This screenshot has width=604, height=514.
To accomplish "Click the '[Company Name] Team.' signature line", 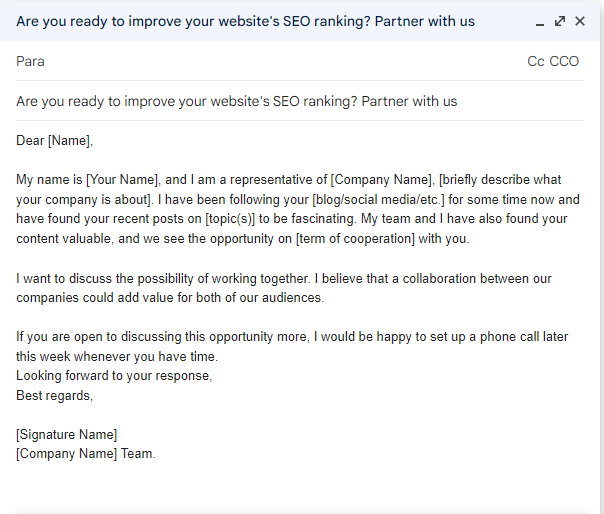I will pyautogui.click(x=86, y=454).
